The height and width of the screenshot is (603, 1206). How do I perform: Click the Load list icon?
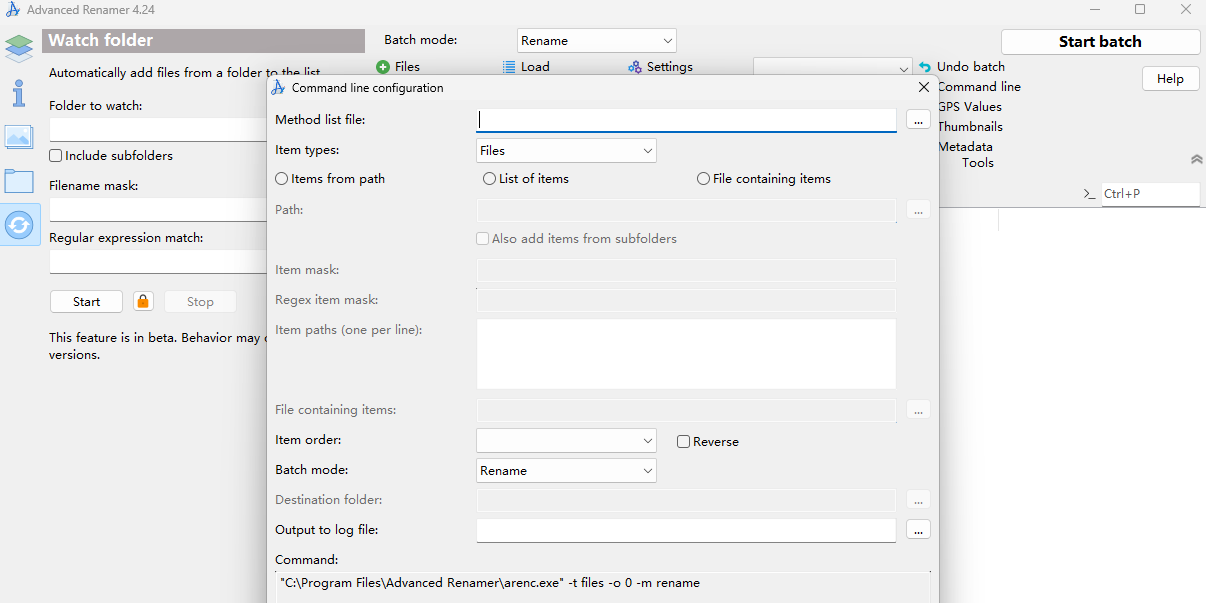pyautogui.click(x=509, y=67)
